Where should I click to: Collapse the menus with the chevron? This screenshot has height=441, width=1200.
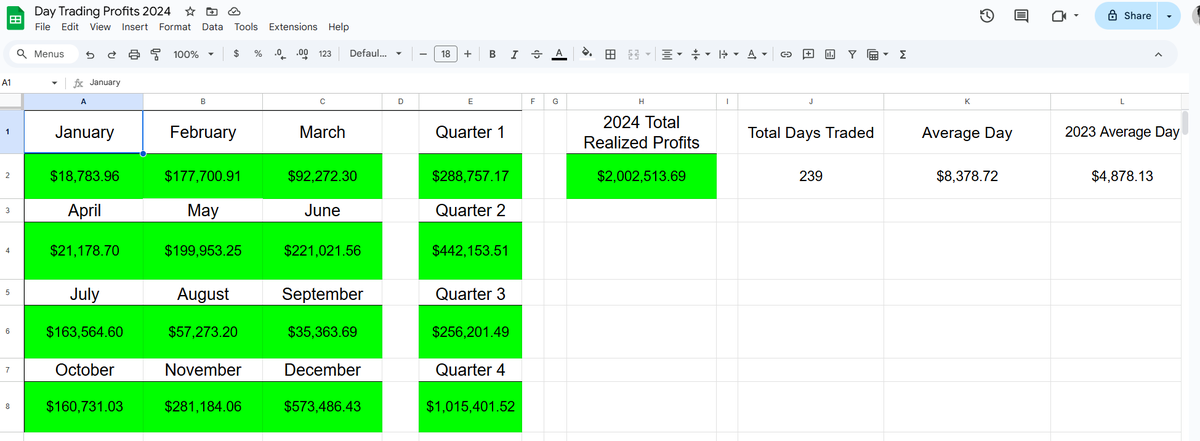(1158, 55)
